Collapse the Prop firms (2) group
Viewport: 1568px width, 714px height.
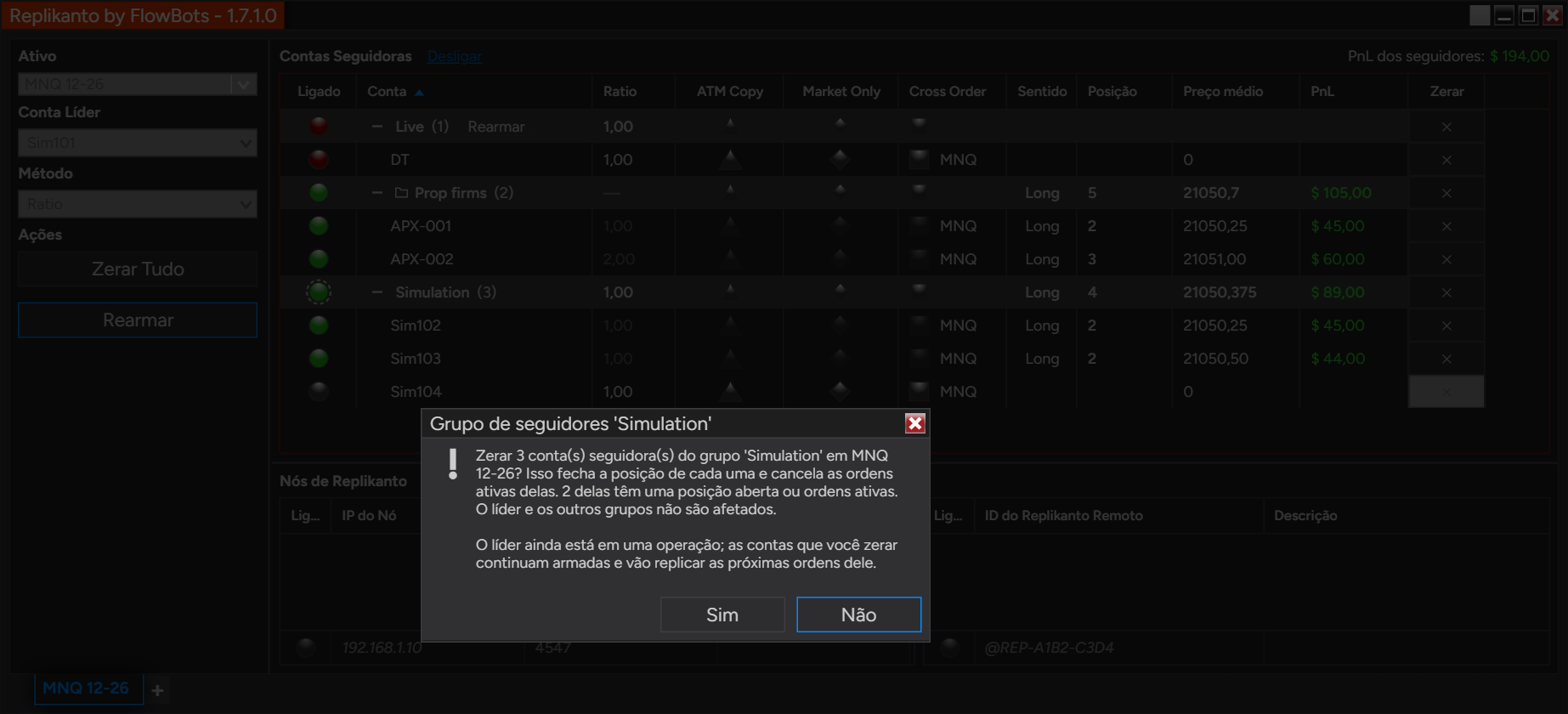pyautogui.click(x=377, y=193)
